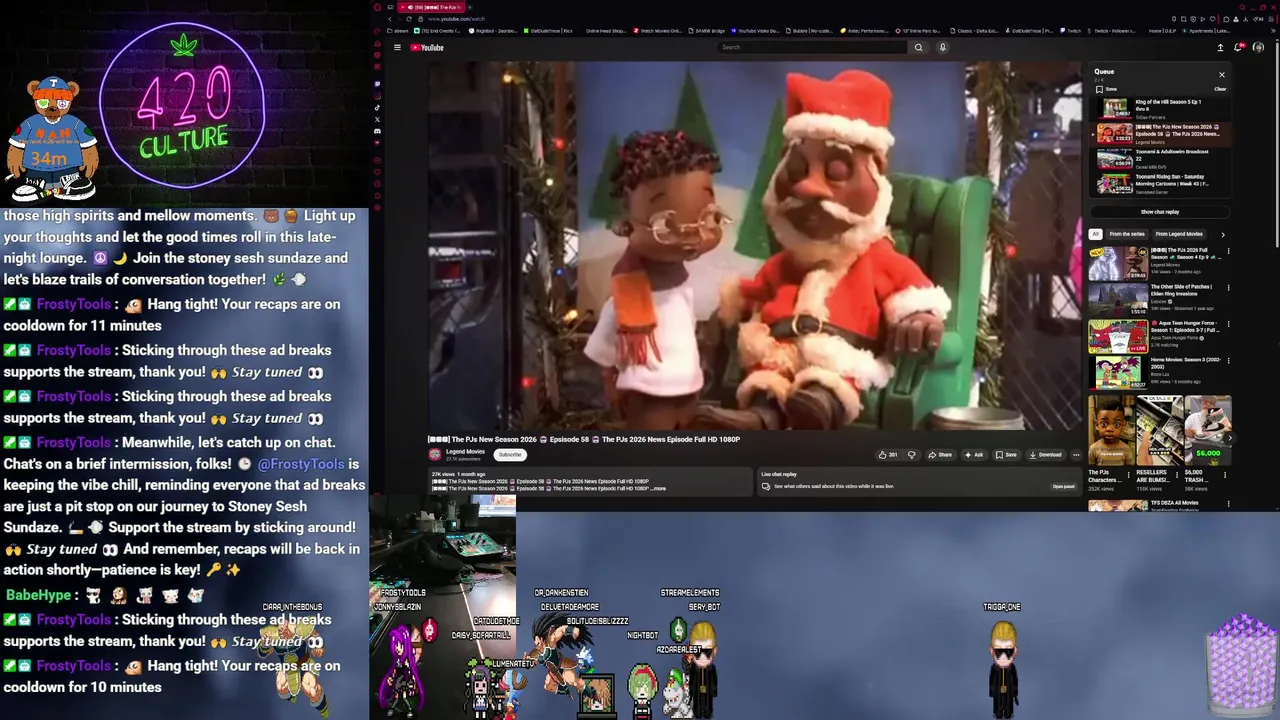Close the Queue panel
The image size is (1280, 720).
1221,74
